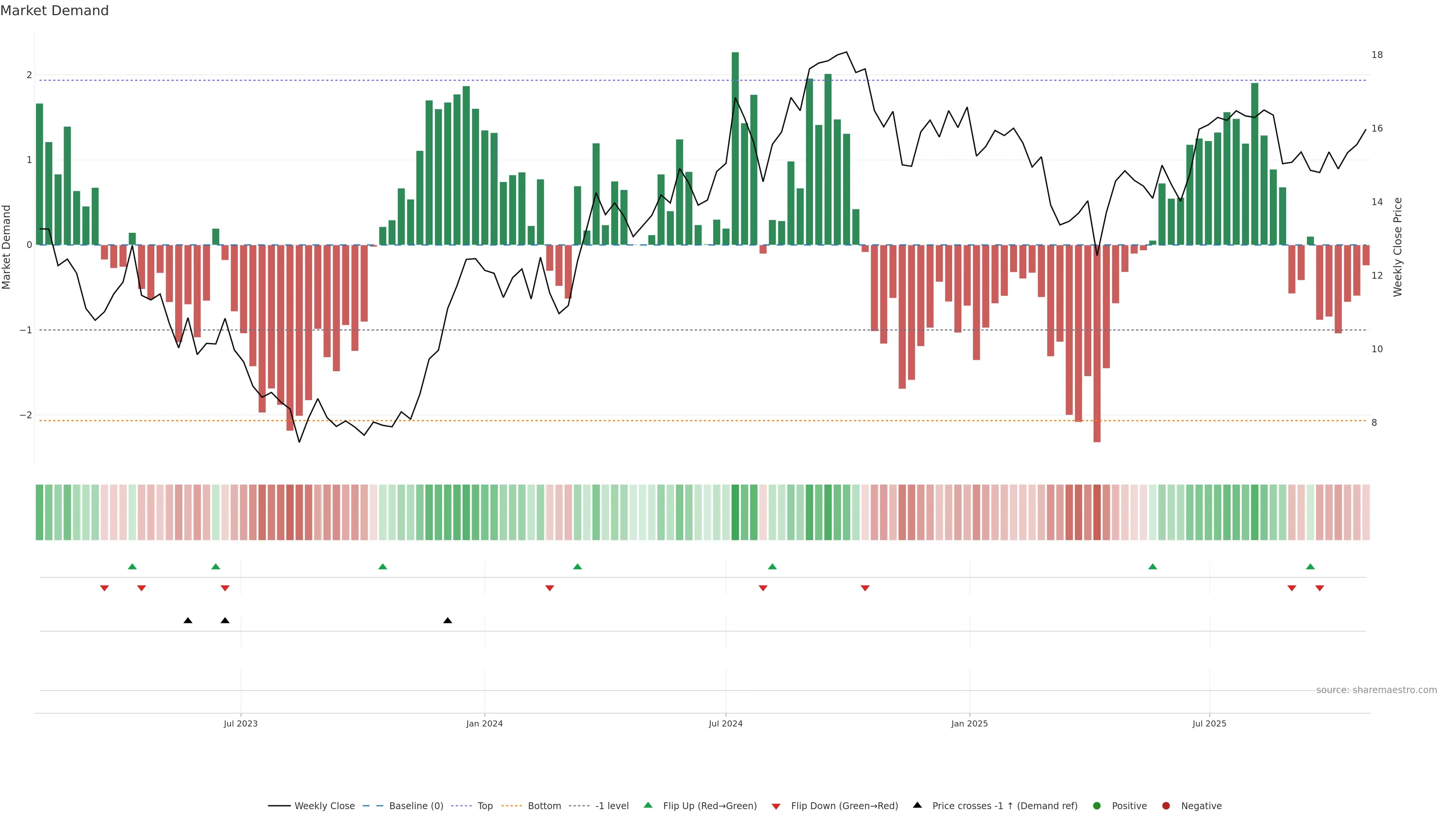
Task: Click the leftmost red flip-down triangle marker
Action: coord(104,588)
